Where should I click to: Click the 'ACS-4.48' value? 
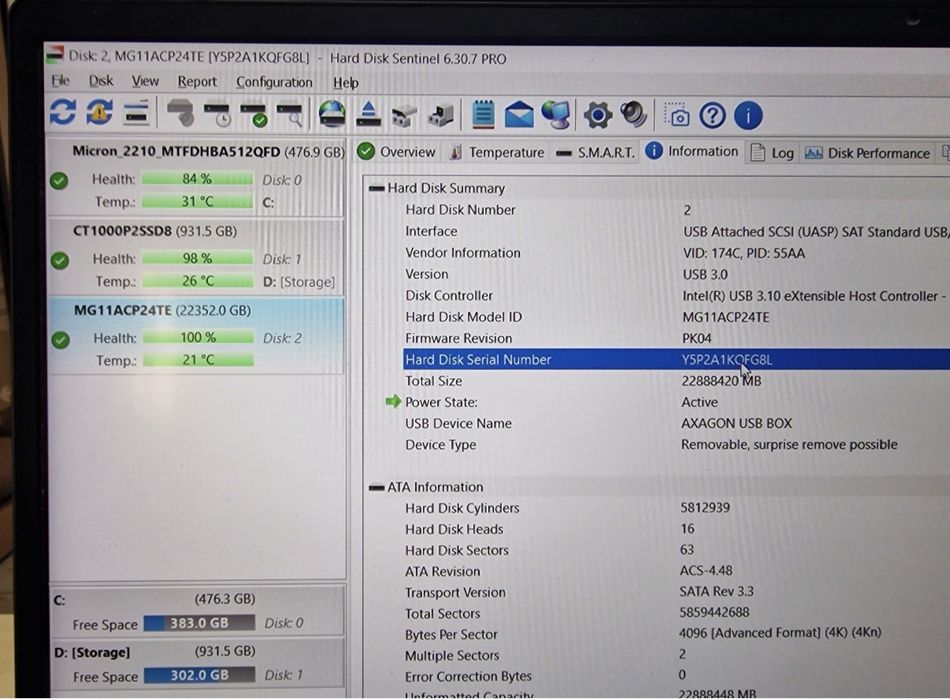tap(706, 570)
